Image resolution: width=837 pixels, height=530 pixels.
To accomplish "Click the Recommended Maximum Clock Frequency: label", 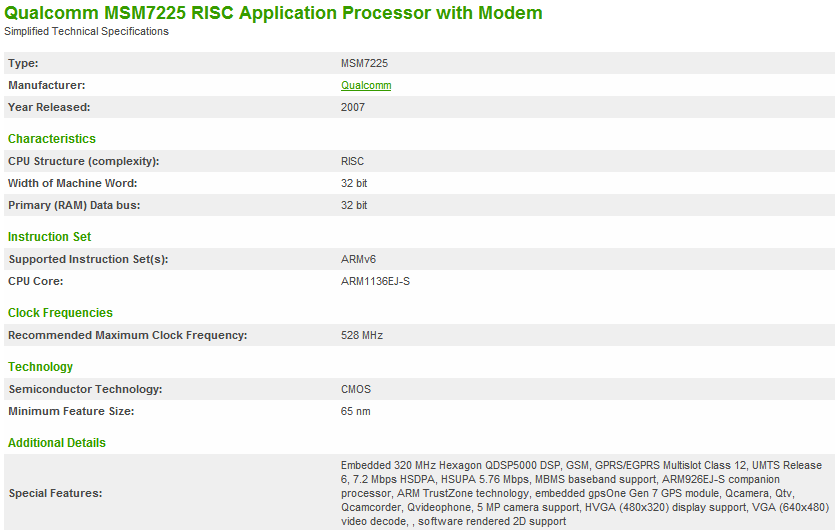I will click(x=128, y=335).
